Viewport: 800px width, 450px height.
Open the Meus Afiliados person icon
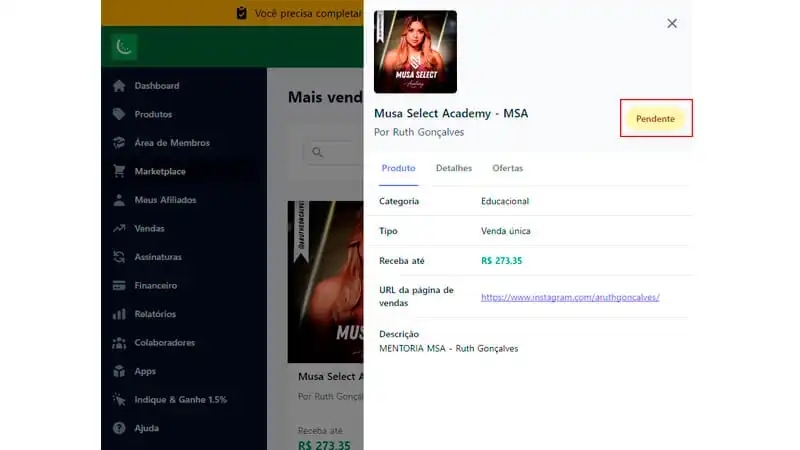pyautogui.click(x=119, y=200)
